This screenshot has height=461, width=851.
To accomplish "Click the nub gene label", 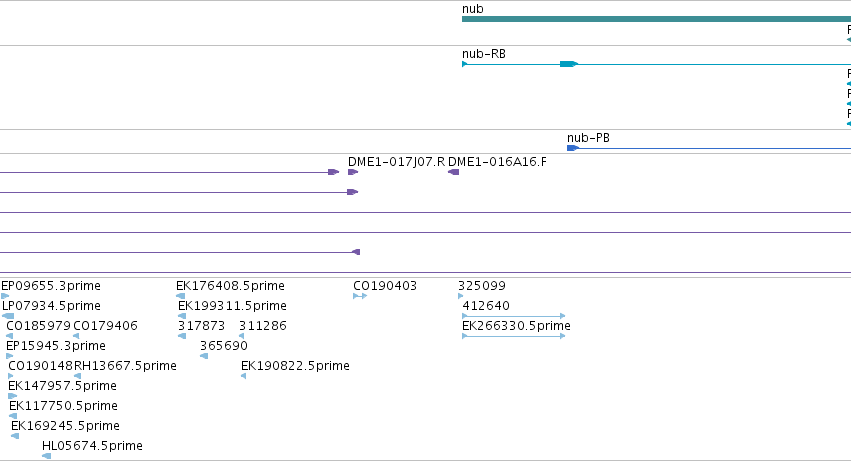I will click(473, 9).
